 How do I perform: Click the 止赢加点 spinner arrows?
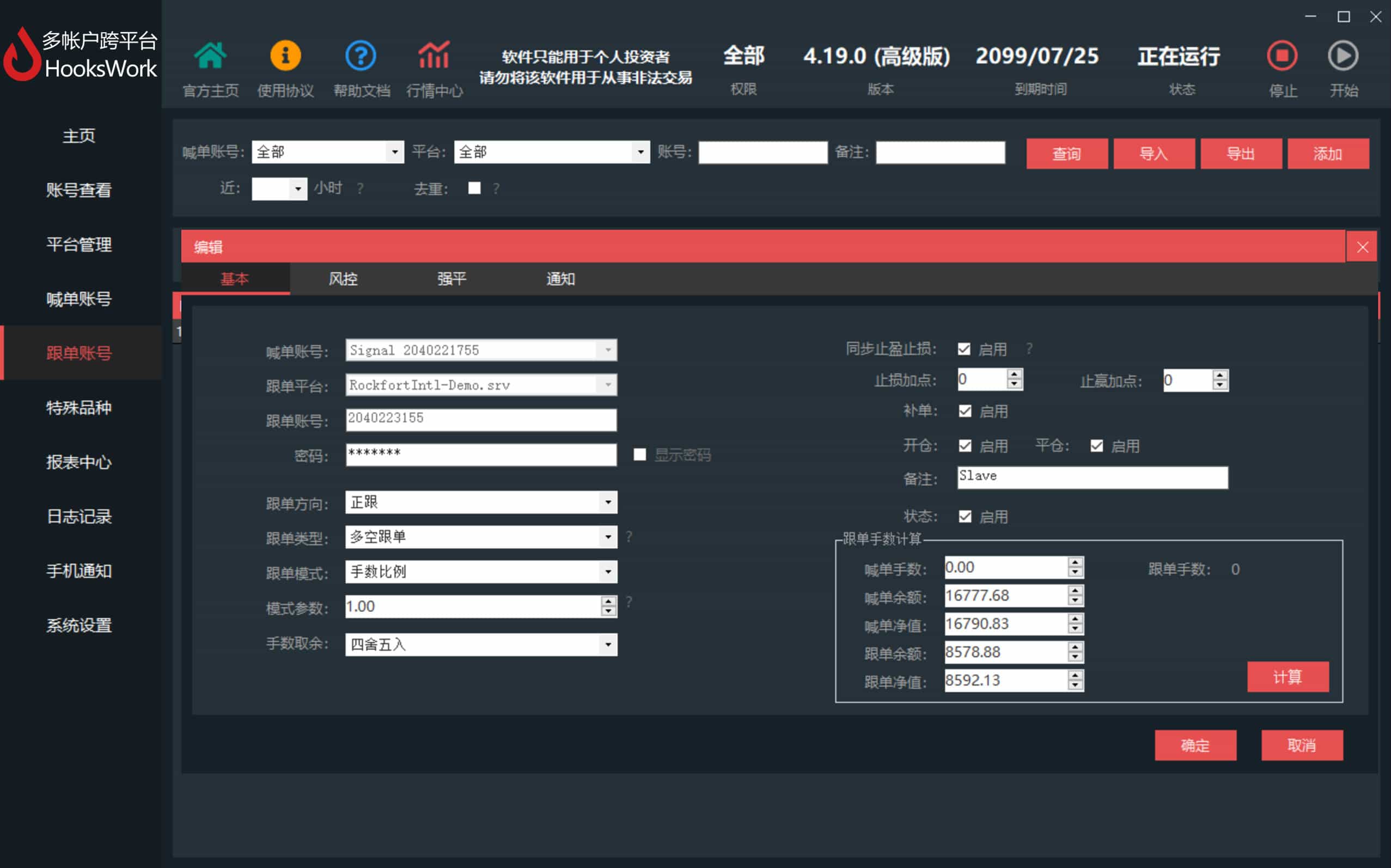coord(1221,380)
